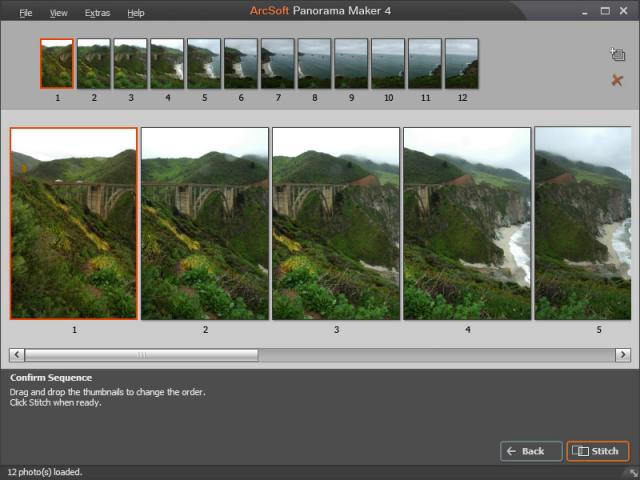Maximize the Panorama Maker window
The height and width of the screenshot is (480, 640).
605,11
